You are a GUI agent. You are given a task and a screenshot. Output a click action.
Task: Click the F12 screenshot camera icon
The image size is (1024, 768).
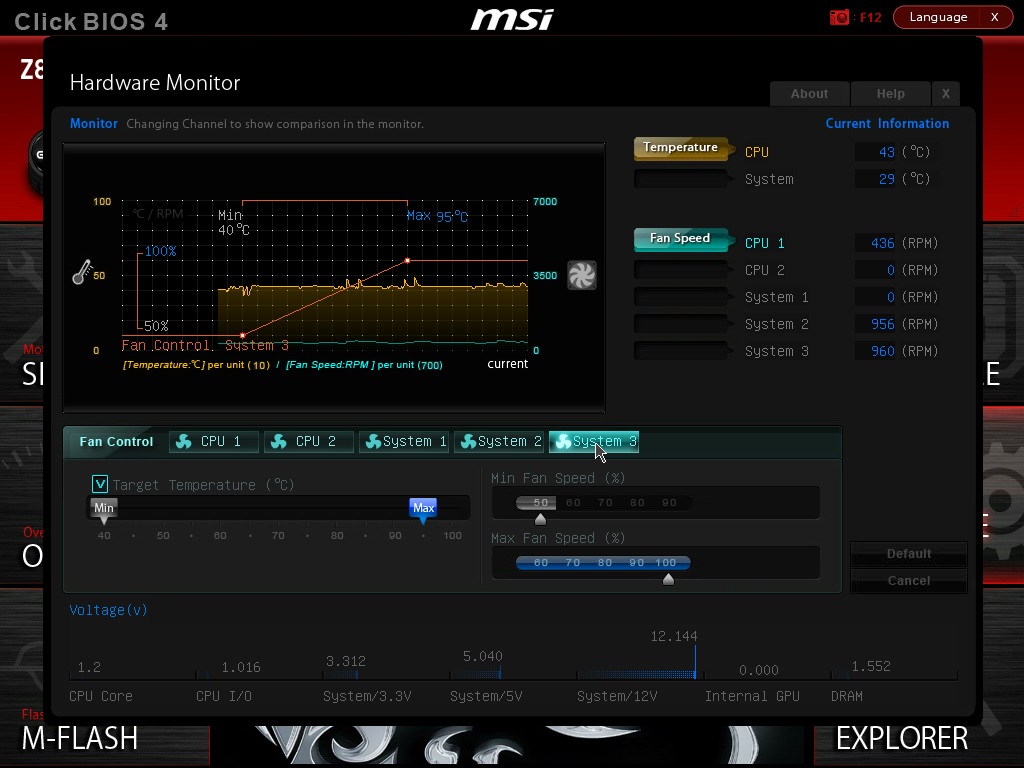pyautogui.click(x=839, y=17)
